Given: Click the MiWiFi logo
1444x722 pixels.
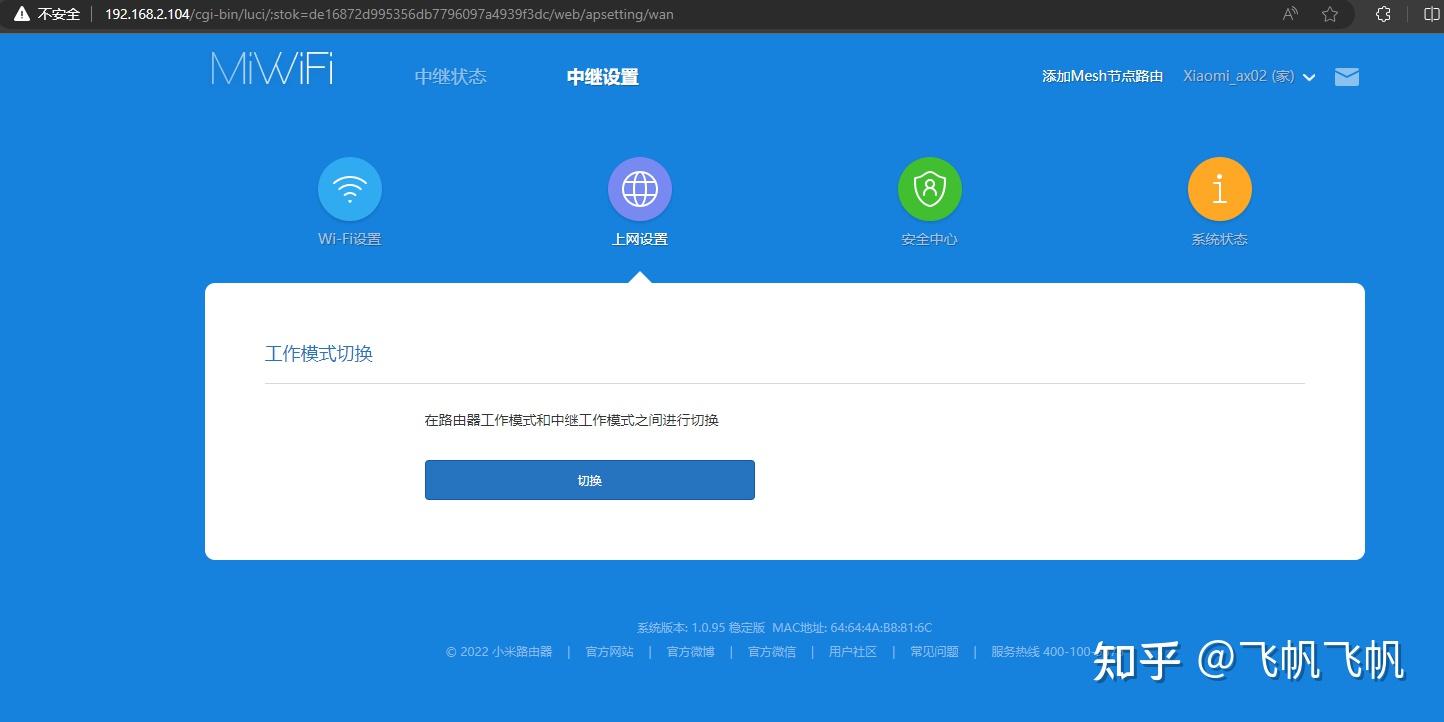Looking at the screenshot, I should (x=270, y=68).
